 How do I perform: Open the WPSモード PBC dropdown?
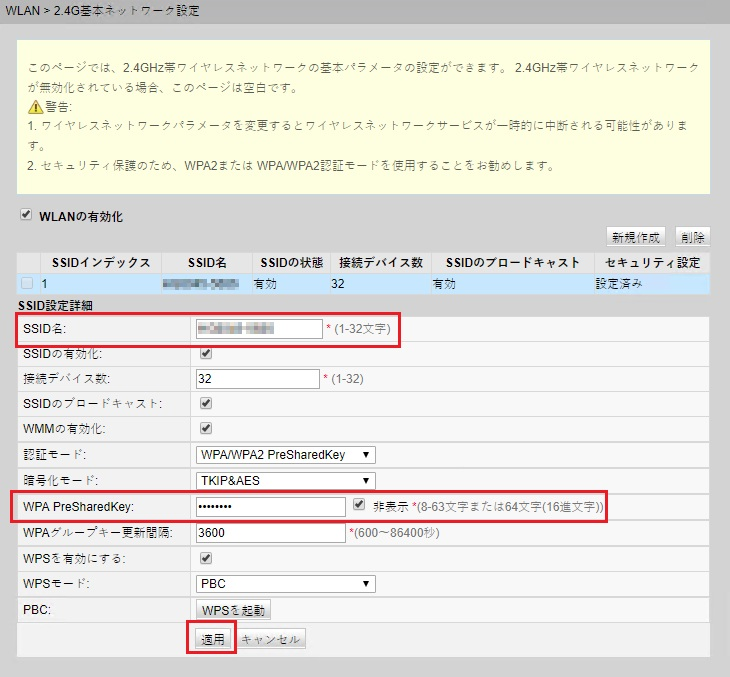click(286, 583)
